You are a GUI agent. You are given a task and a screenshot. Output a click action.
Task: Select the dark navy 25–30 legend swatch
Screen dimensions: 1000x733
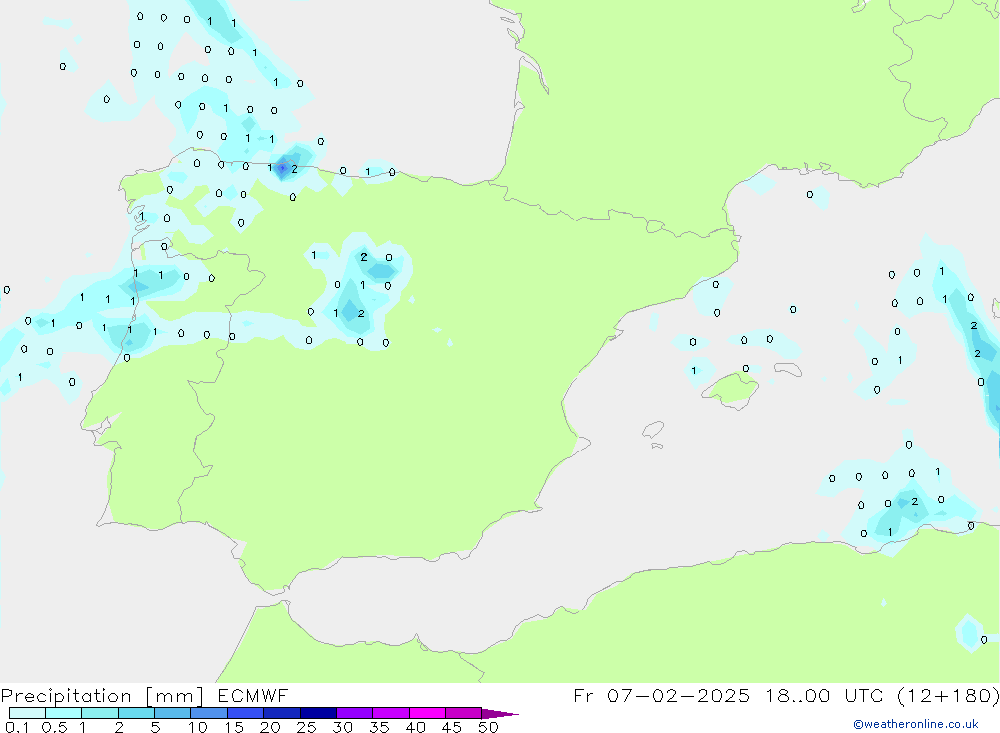tap(318, 714)
